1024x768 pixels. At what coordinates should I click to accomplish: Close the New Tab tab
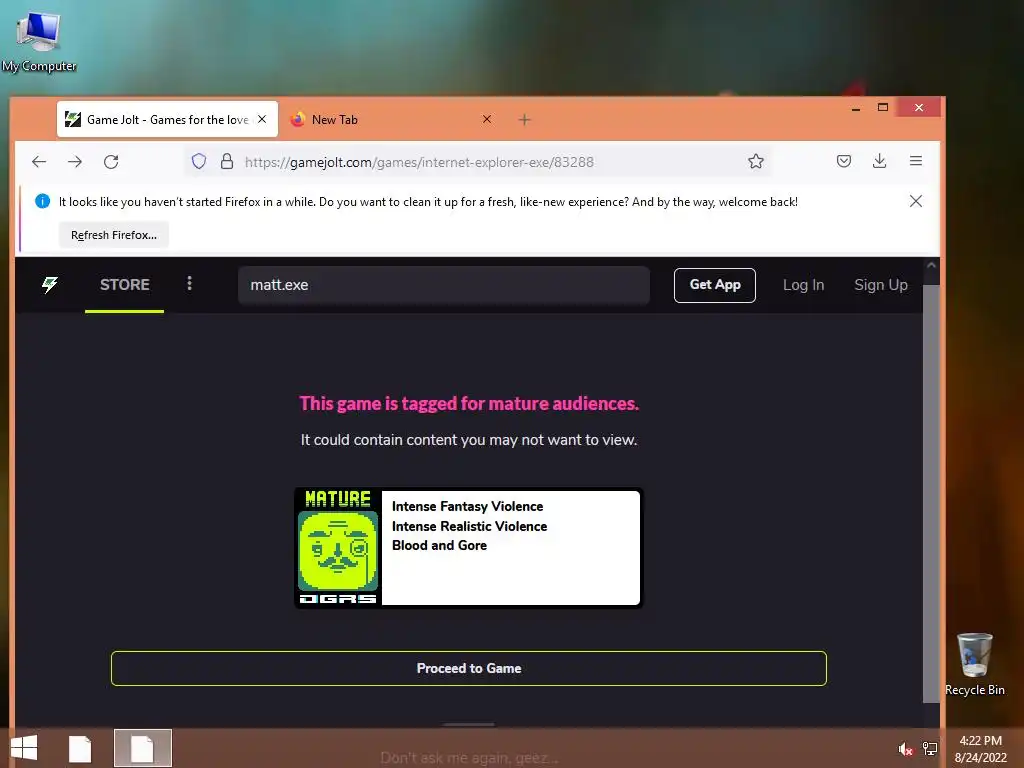pos(487,119)
